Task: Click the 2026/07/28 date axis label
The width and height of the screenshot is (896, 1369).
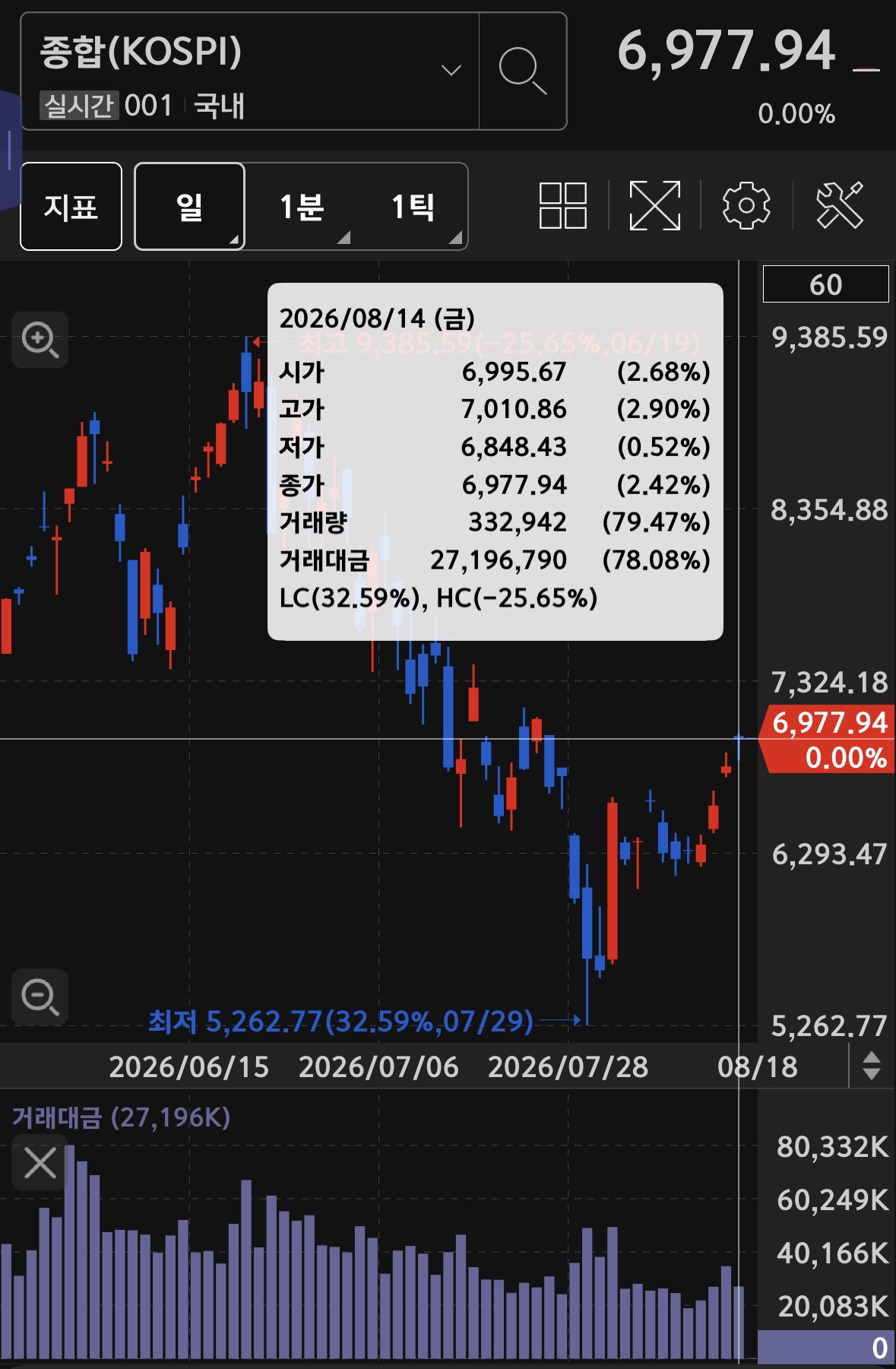Action: pos(568,1067)
